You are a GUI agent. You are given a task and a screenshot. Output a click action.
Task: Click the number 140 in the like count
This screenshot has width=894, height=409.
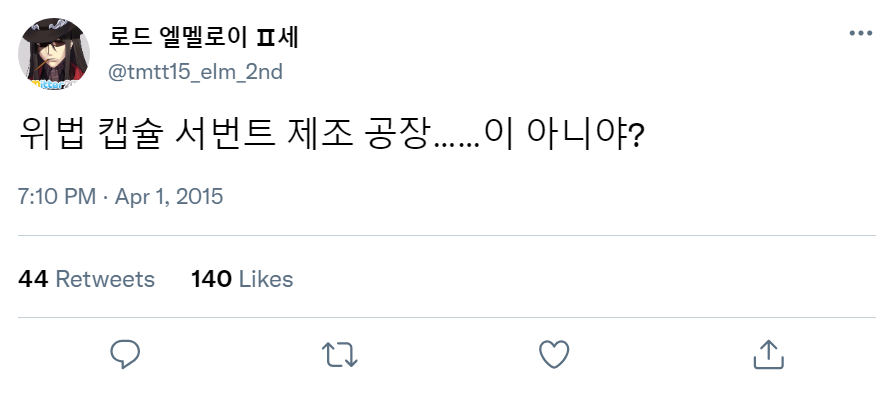[212, 279]
